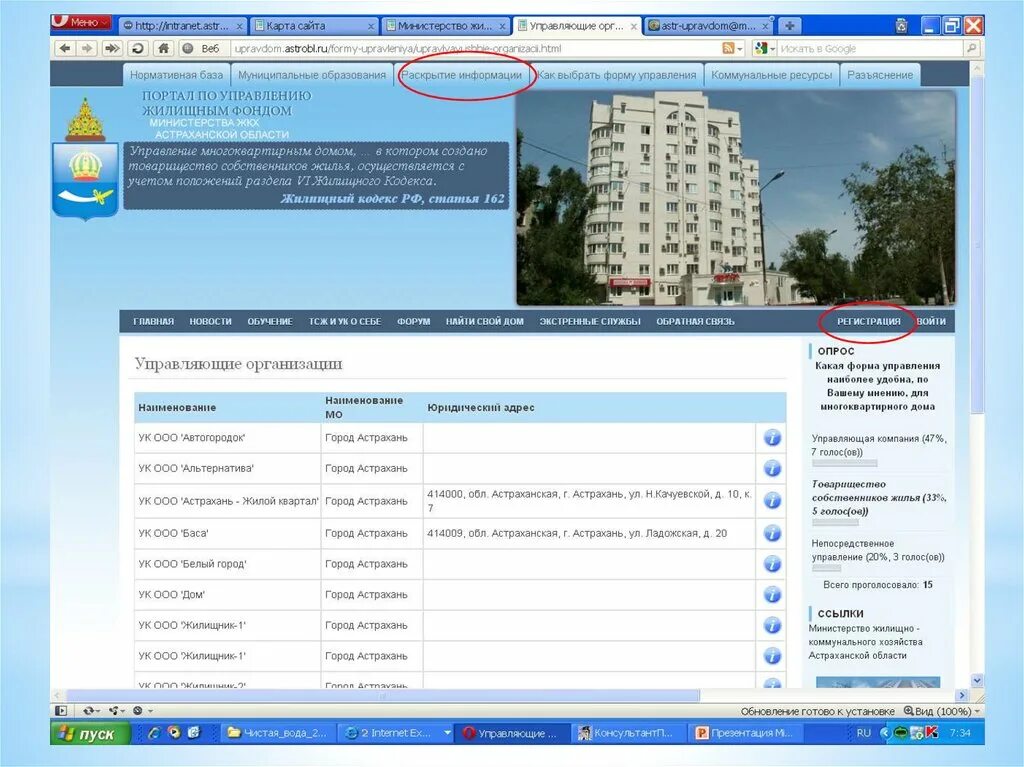The height and width of the screenshot is (767, 1024).
Task: Open the Opera Меню button
Action: 81,22
